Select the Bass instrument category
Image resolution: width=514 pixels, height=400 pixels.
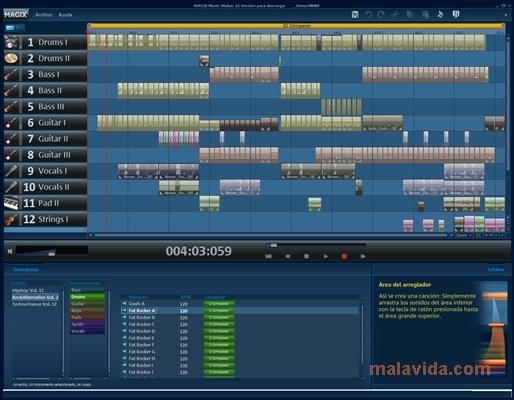(87, 290)
